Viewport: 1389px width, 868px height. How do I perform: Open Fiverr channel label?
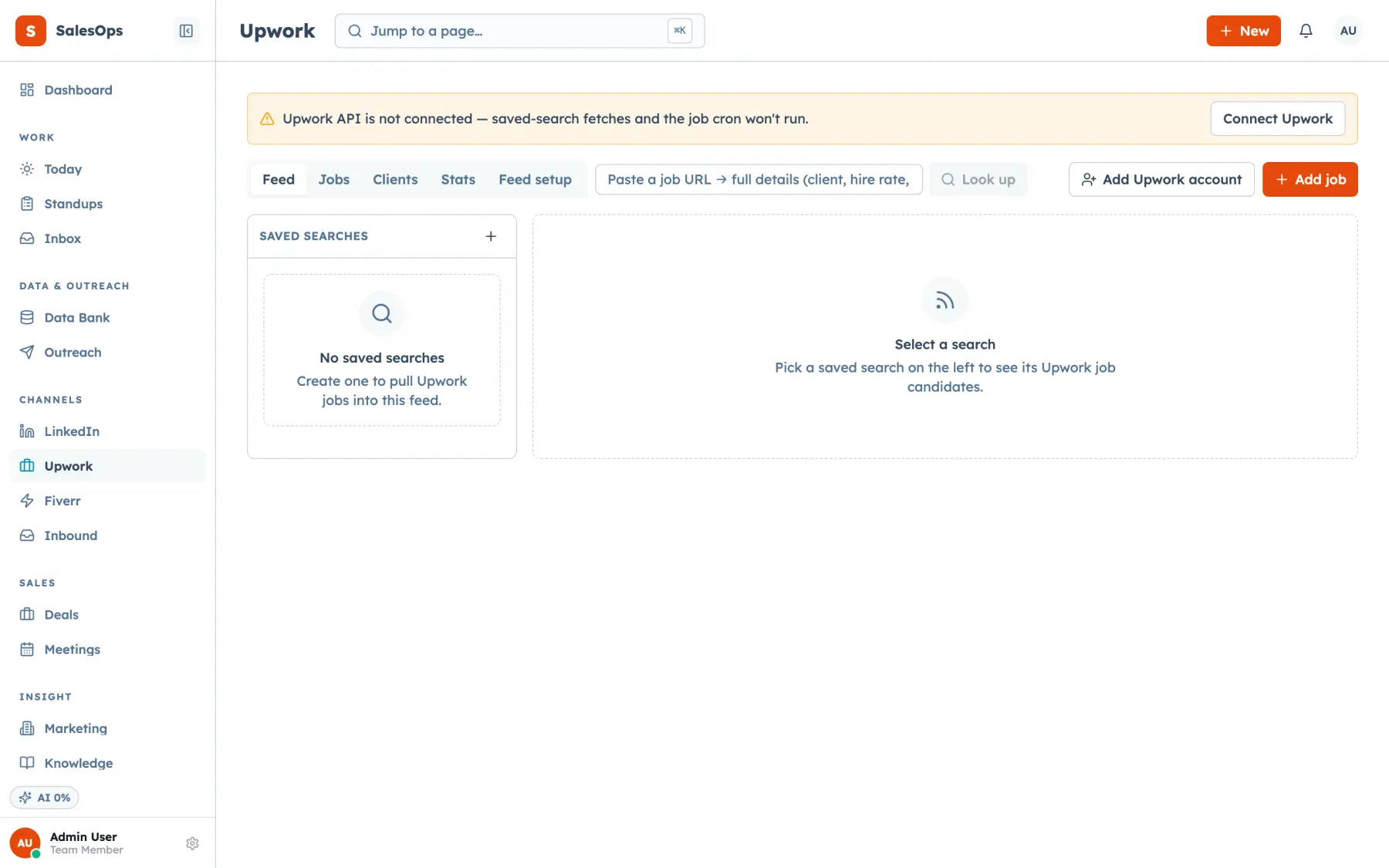point(63,501)
